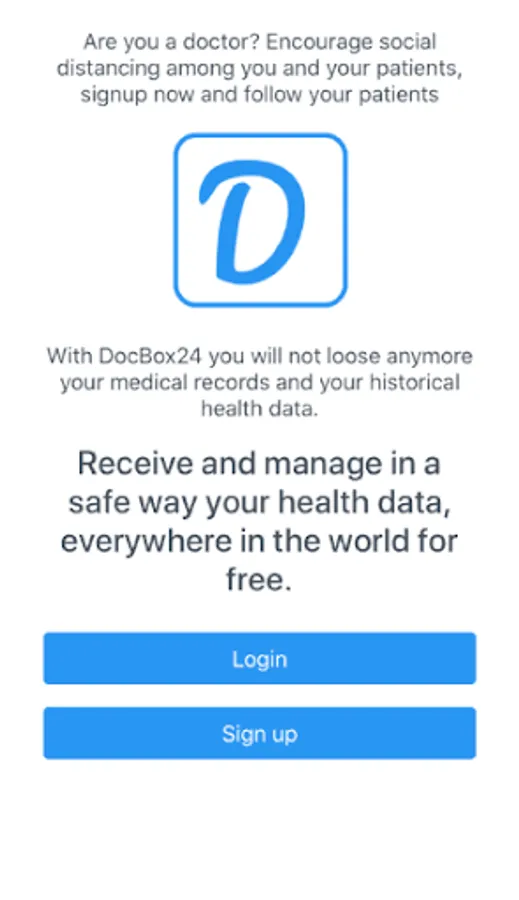Click 'your medical records and your historical' line
This screenshot has height=900, width=519.
pyautogui.click(x=260, y=382)
